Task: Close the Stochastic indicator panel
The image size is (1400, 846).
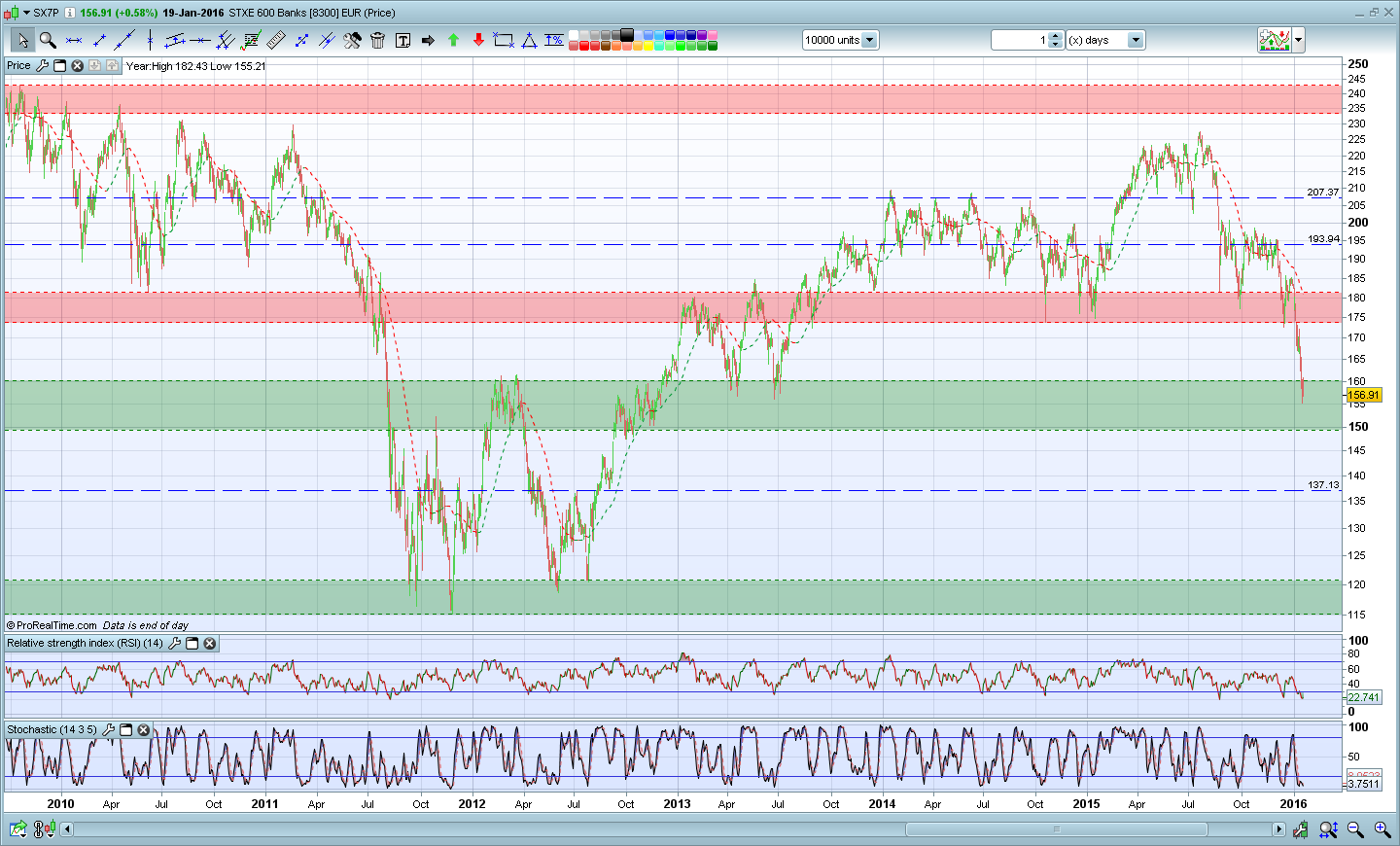Action: pos(143,729)
